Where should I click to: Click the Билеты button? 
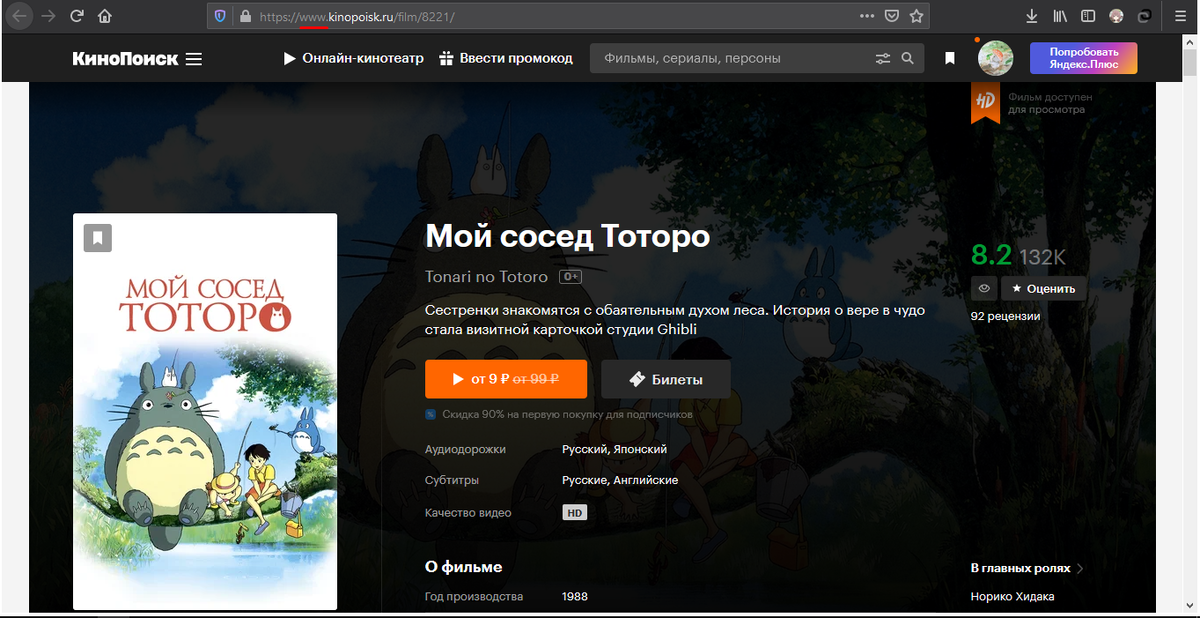tap(666, 379)
